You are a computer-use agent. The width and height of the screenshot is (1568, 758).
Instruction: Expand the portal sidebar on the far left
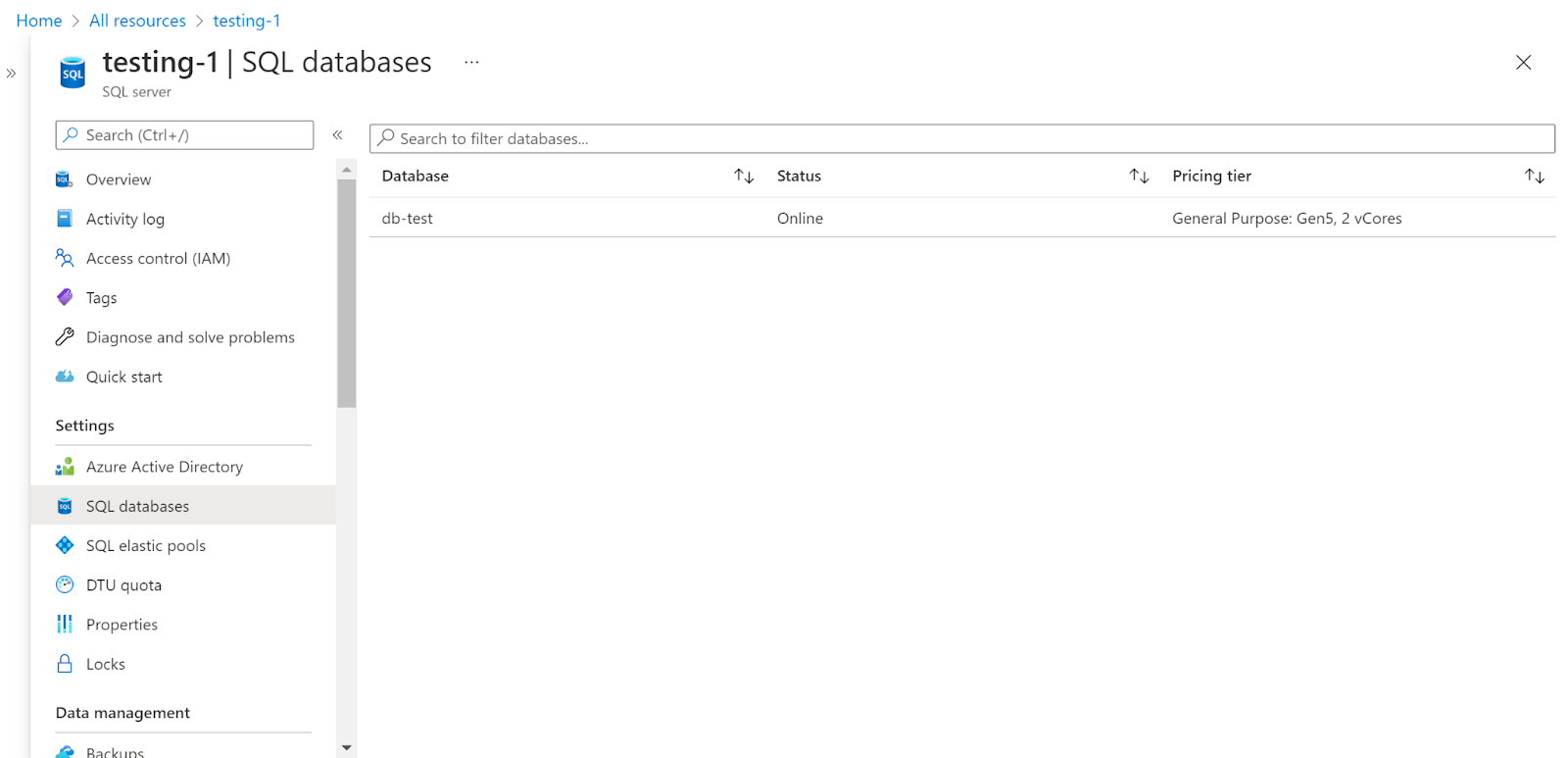coord(11,74)
